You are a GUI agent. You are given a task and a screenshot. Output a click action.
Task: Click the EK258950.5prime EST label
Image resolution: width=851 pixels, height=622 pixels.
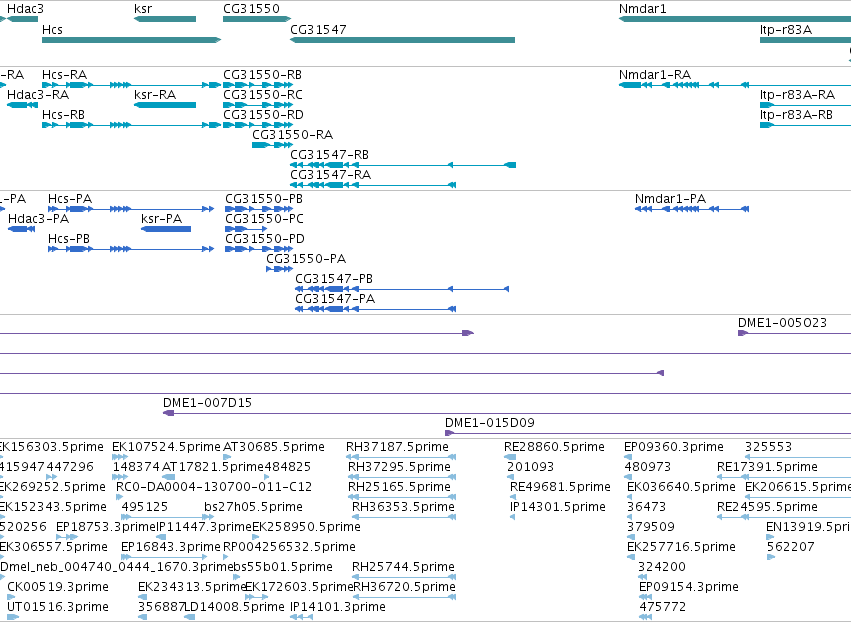point(307,527)
